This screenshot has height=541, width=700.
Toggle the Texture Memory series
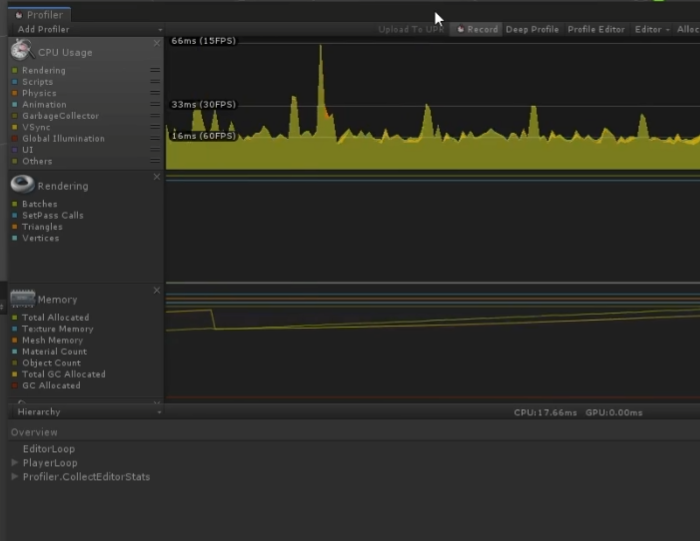pos(15,329)
